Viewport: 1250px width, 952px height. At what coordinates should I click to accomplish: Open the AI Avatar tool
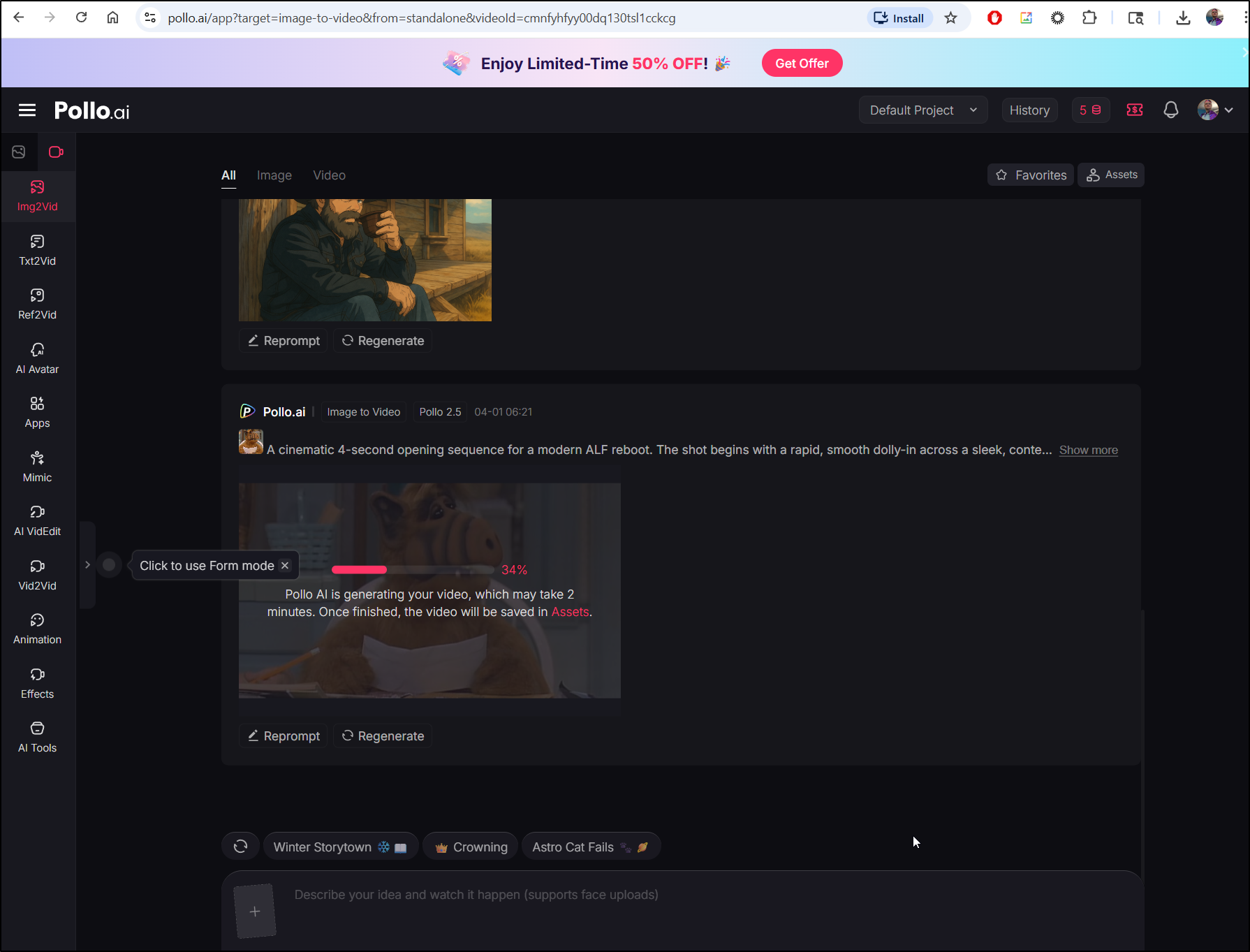38,359
